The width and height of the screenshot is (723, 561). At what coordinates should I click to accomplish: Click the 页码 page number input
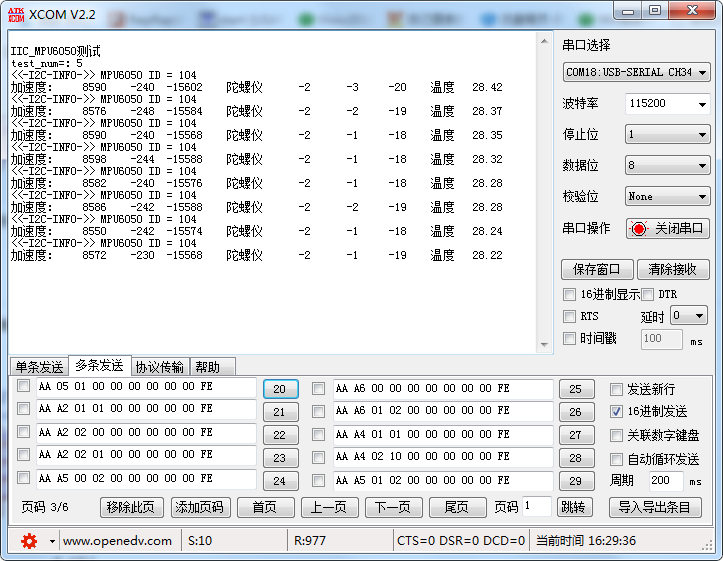pos(537,507)
